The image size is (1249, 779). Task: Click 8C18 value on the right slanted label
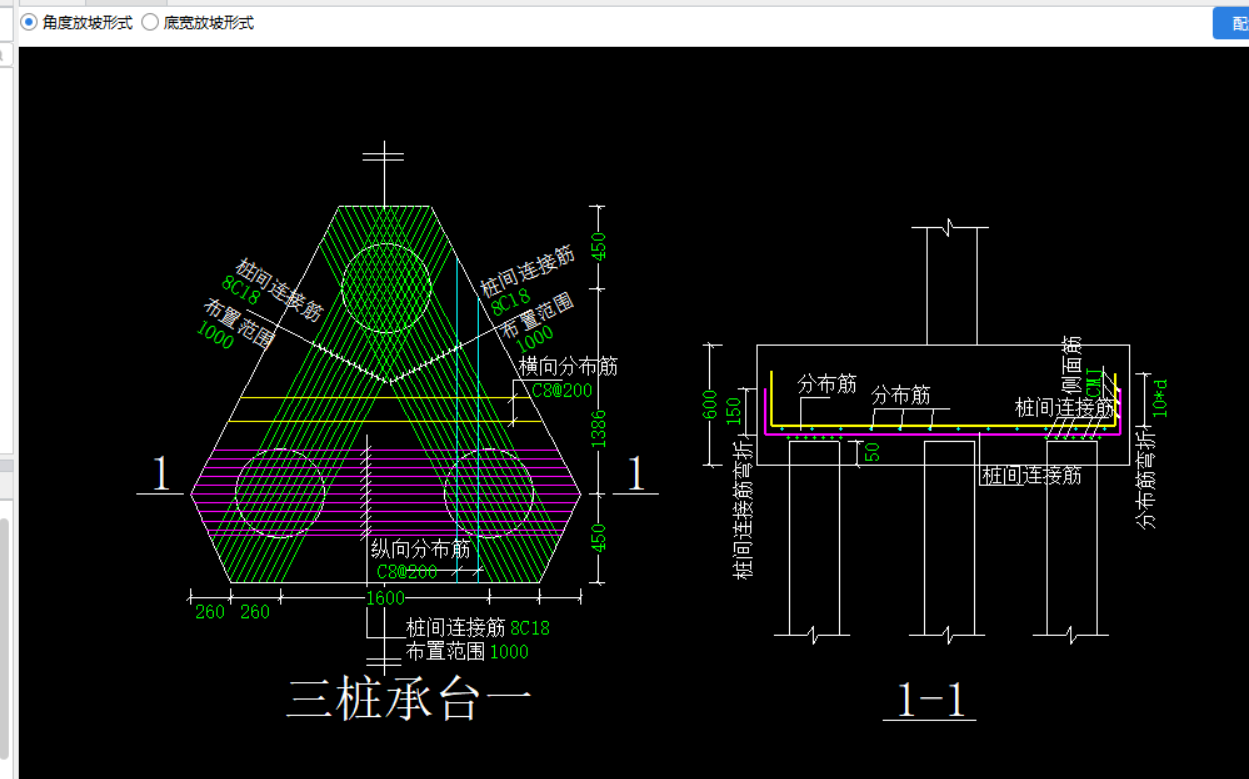[x=510, y=301]
